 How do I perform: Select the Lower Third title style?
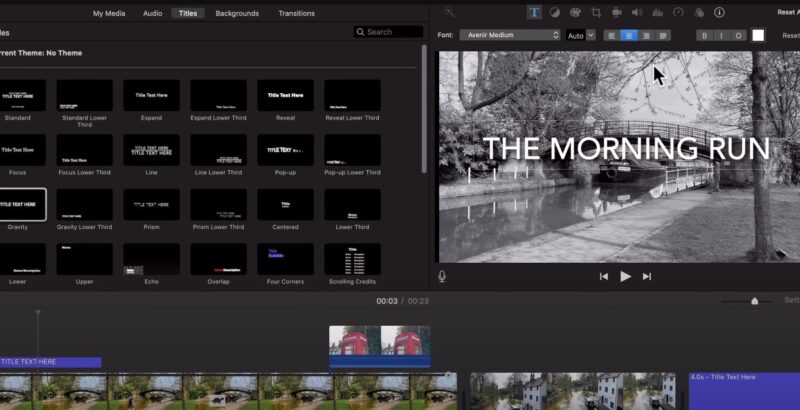point(352,204)
